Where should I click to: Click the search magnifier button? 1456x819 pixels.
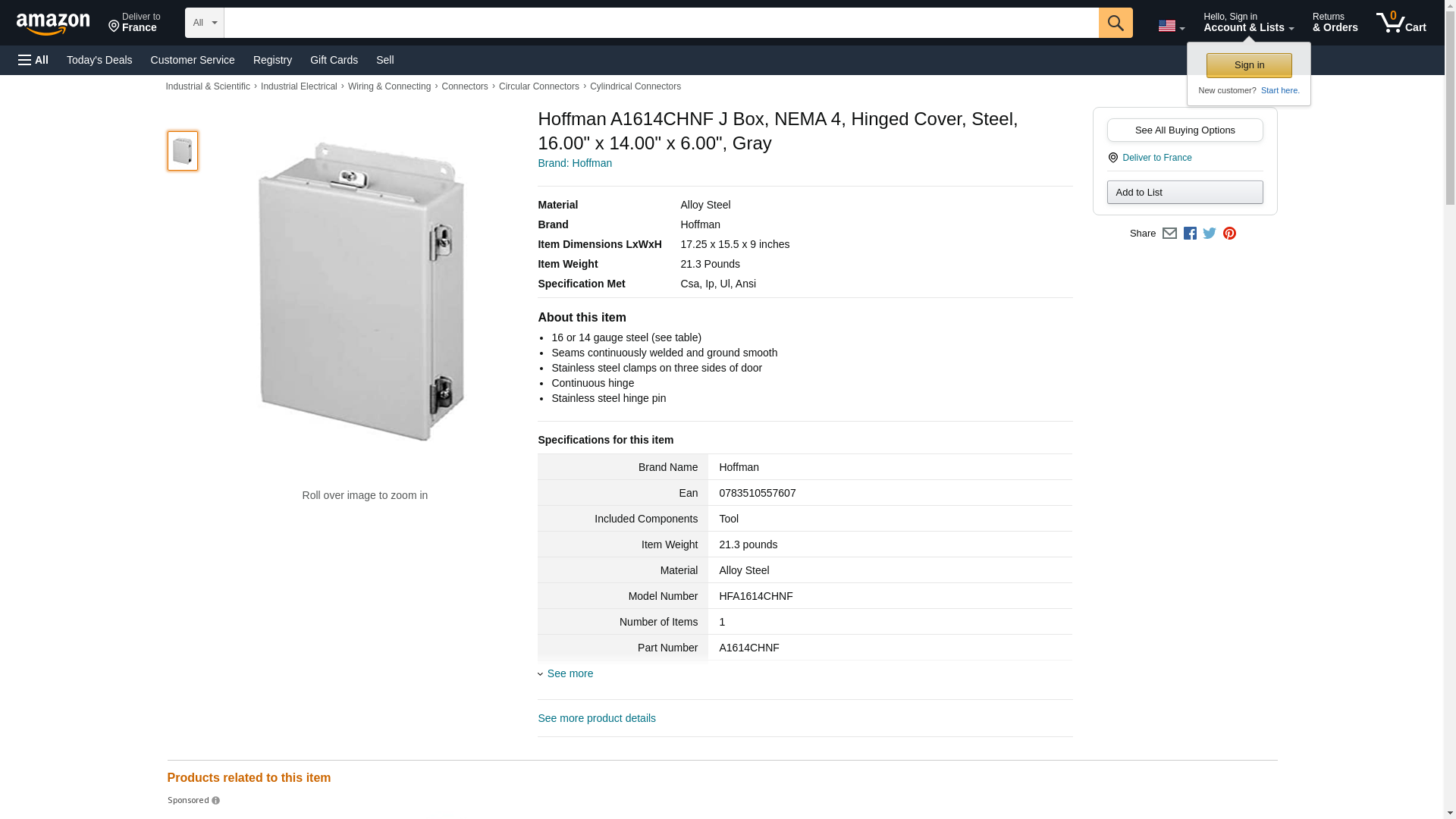(1115, 23)
